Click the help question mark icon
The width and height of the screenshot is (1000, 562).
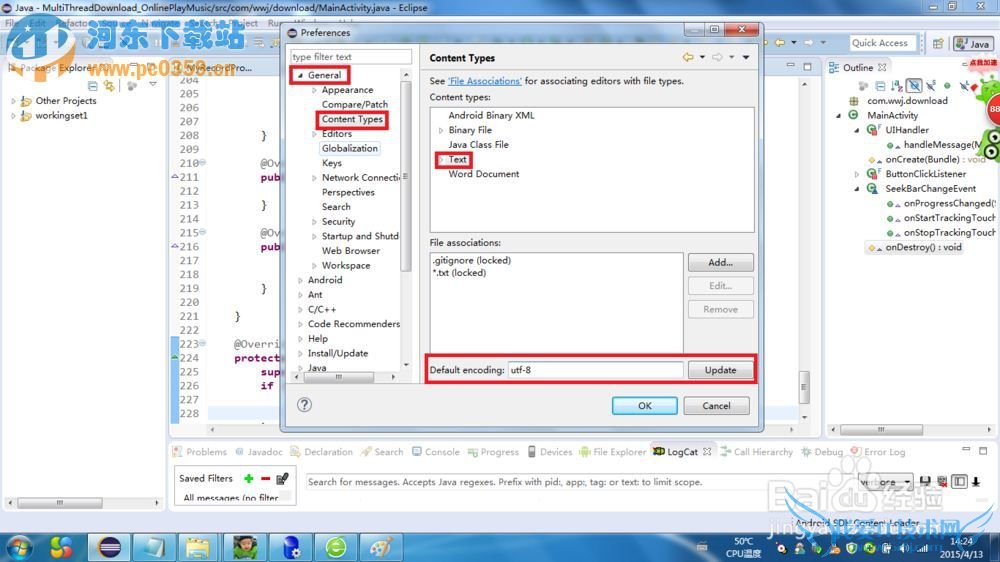tap(305, 405)
